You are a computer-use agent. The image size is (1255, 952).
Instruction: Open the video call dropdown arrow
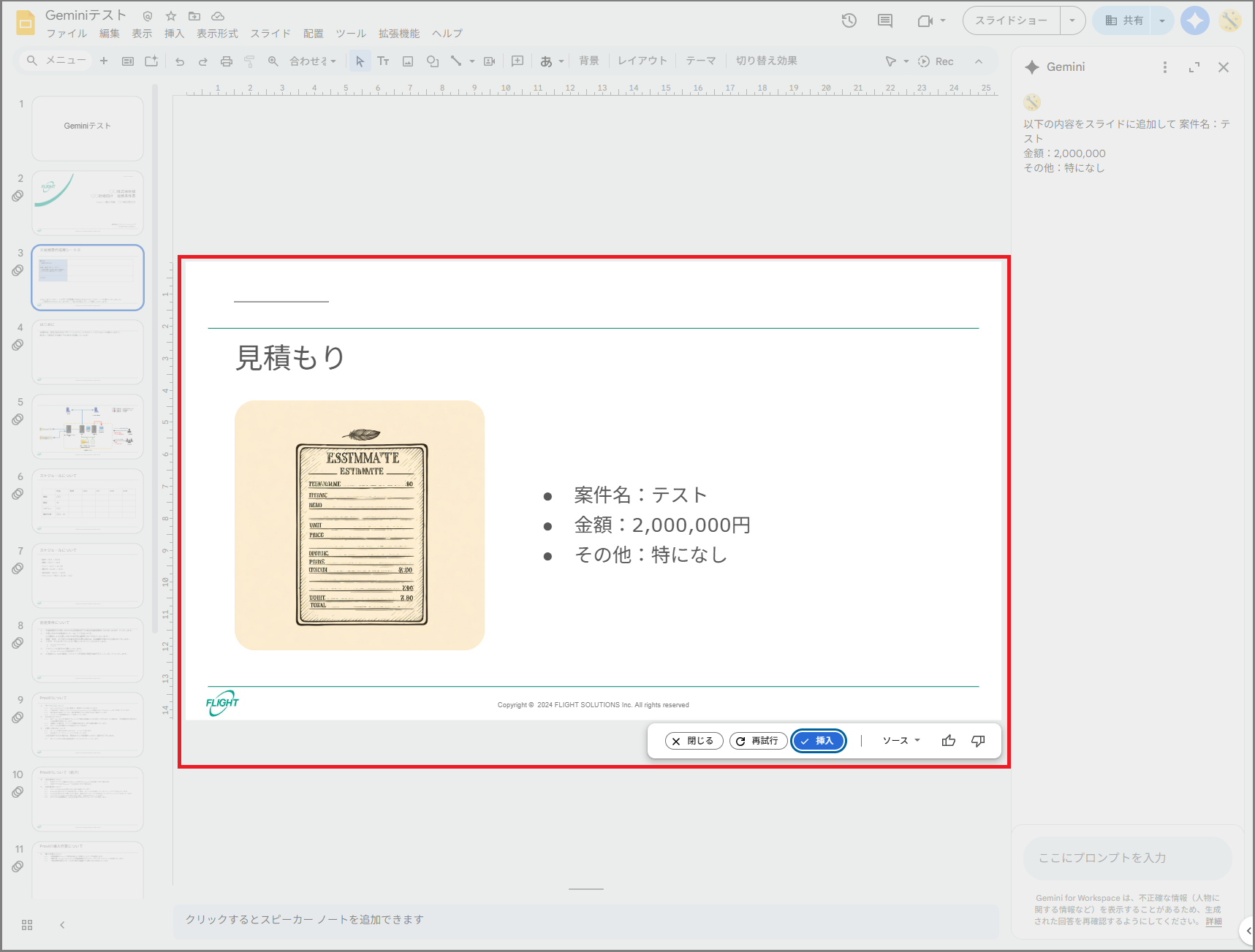[x=943, y=20]
